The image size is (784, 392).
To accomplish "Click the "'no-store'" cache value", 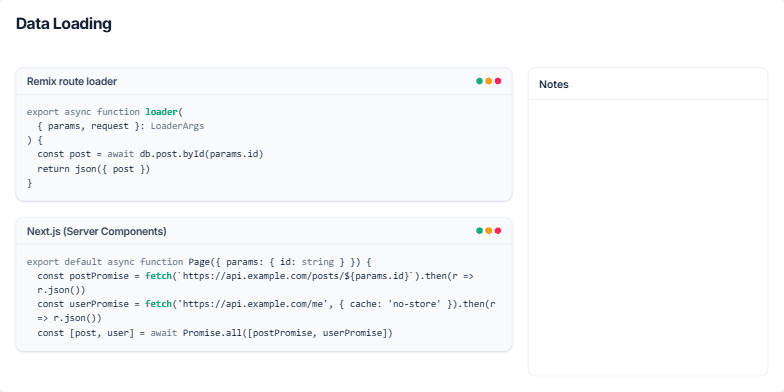I will pos(414,304).
